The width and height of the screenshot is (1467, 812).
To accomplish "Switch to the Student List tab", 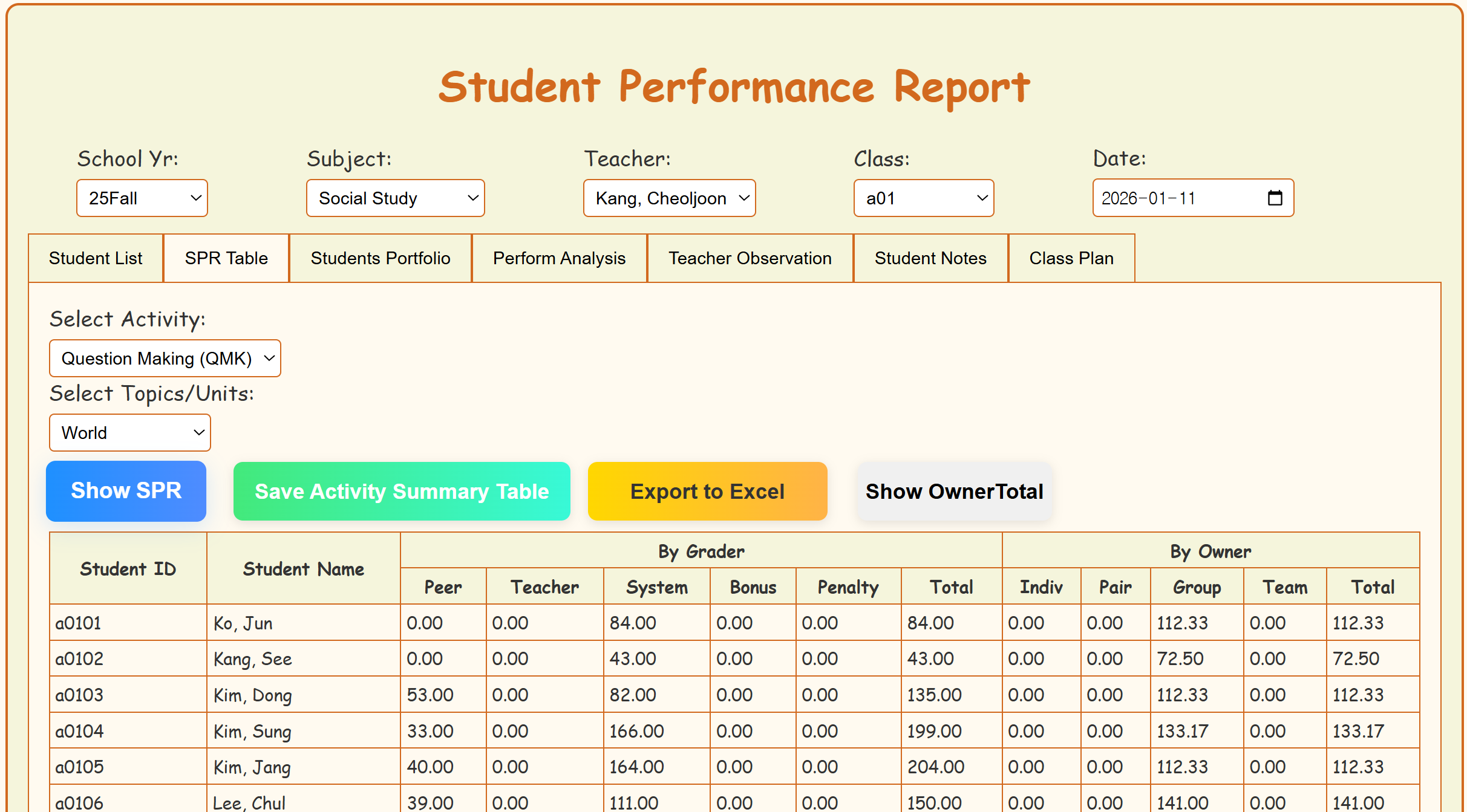I will coord(96,258).
